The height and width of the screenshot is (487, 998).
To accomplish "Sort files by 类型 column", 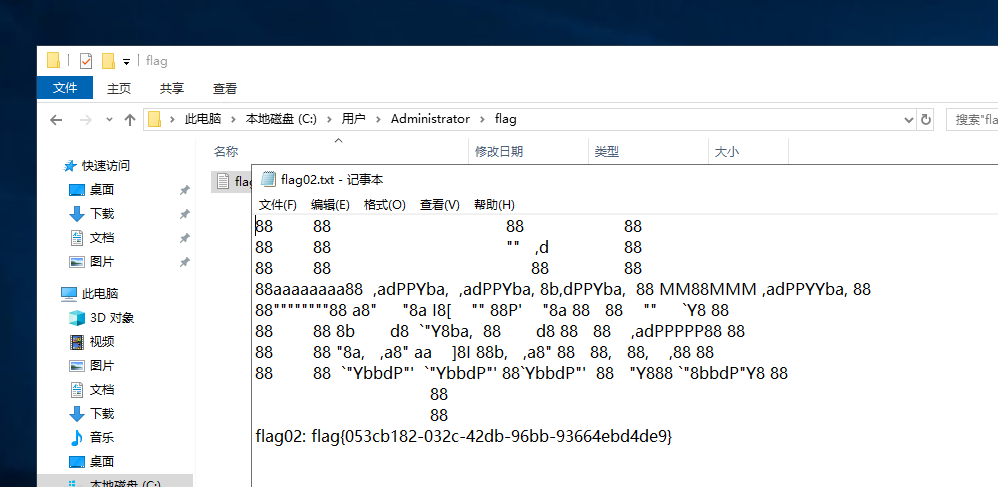I will [607, 152].
